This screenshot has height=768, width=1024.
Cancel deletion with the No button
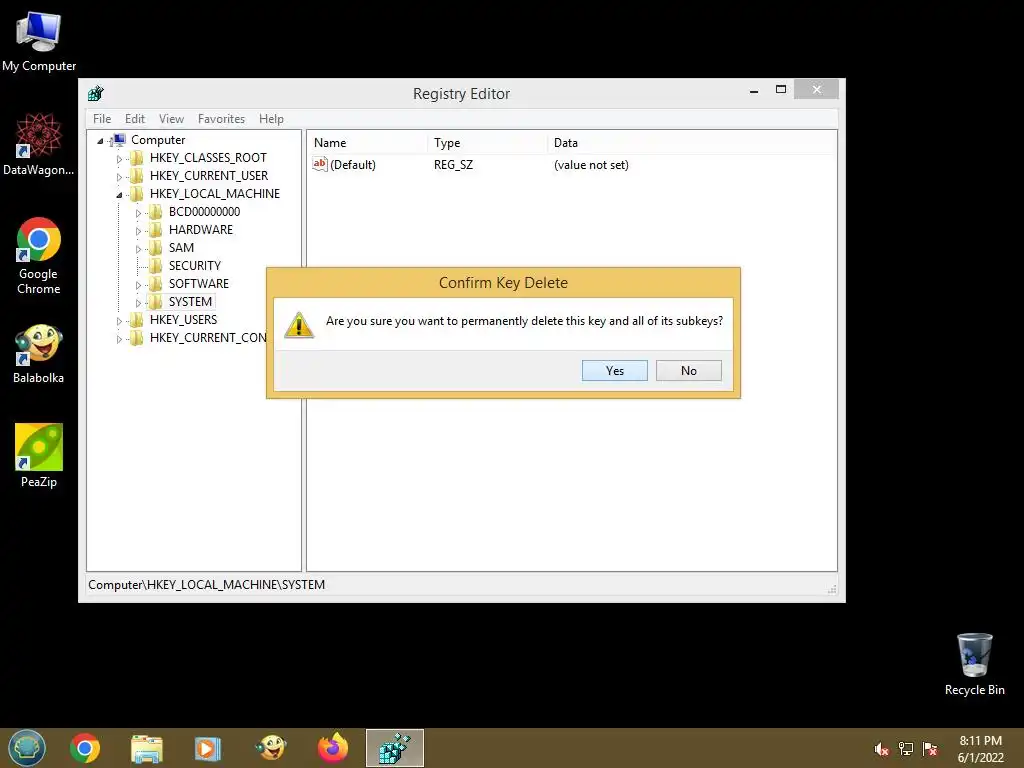tap(688, 370)
